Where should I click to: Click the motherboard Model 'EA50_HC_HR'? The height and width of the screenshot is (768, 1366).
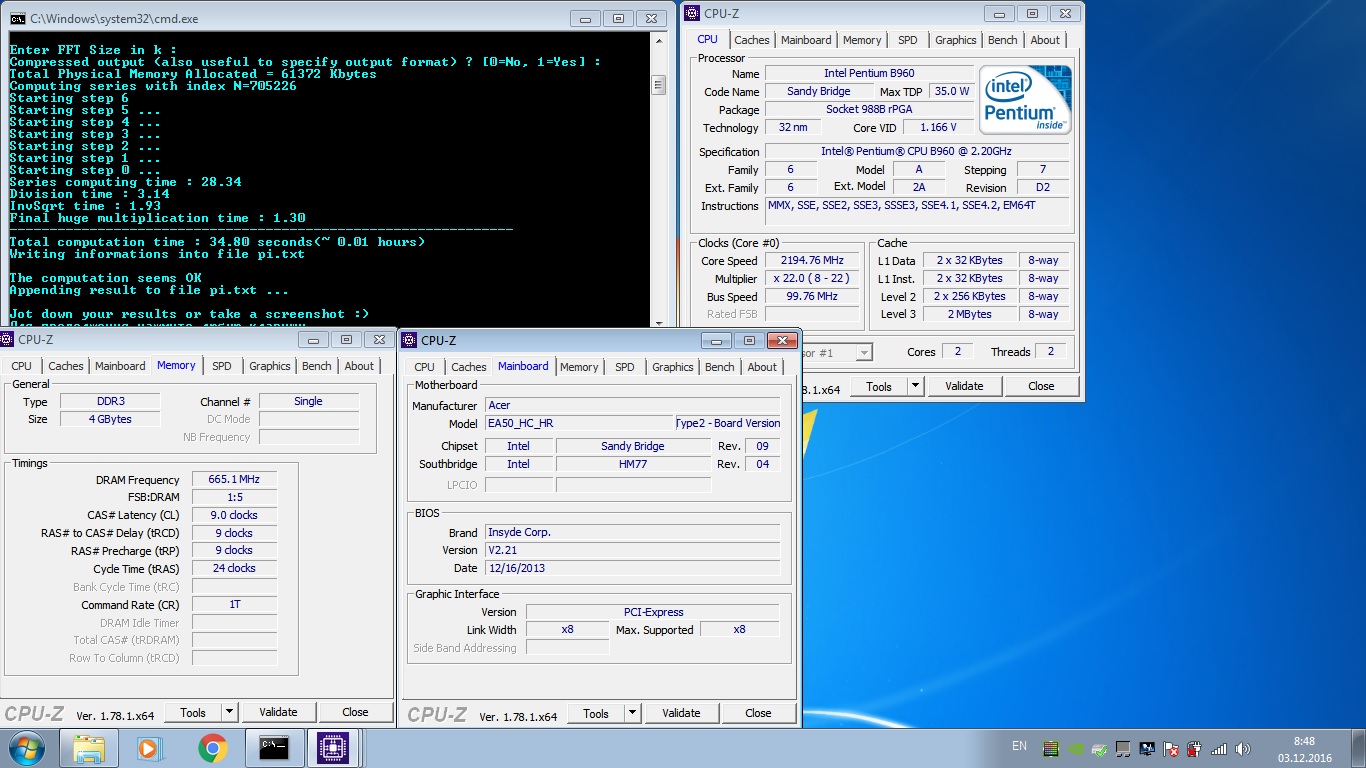579,423
